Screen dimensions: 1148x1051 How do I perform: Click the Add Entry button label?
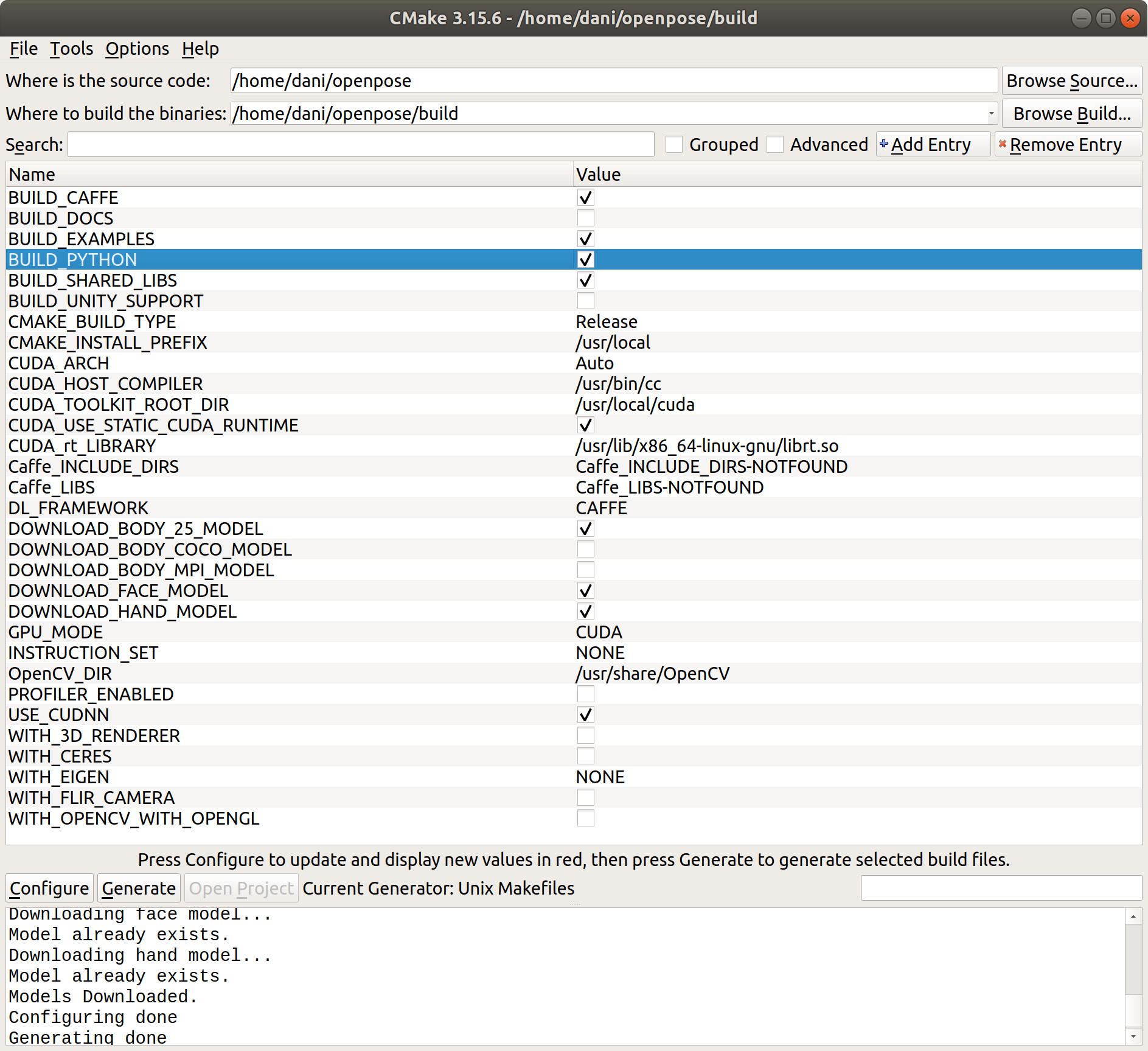point(931,145)
